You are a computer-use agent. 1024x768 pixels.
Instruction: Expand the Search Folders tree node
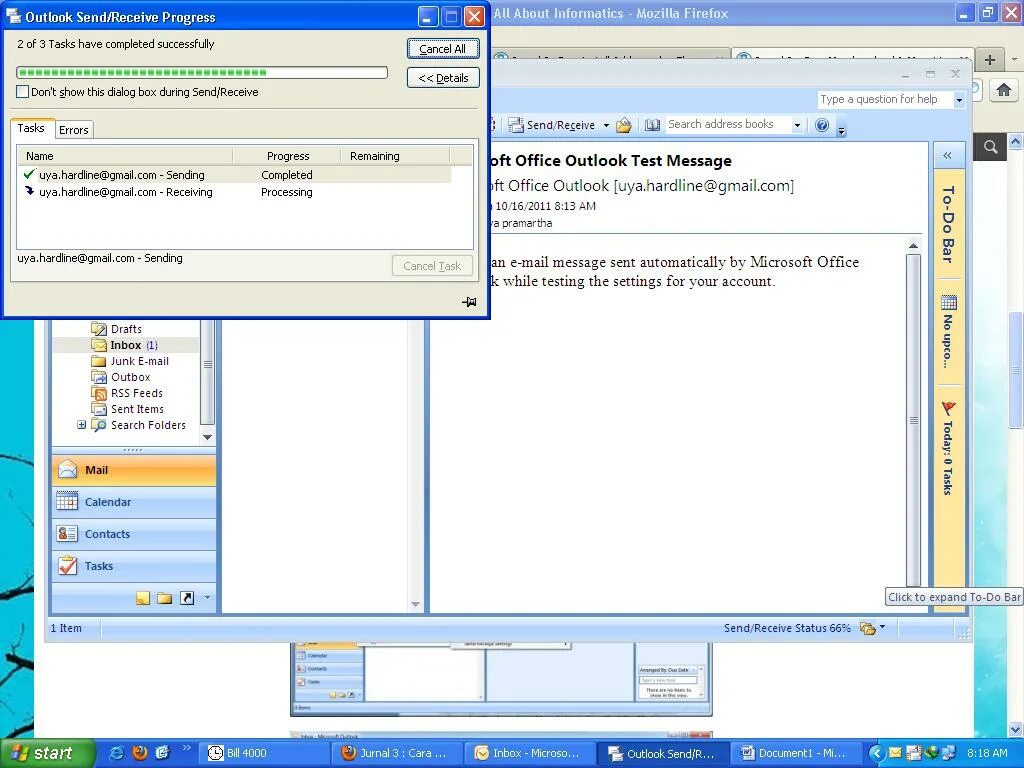point(81,424)
